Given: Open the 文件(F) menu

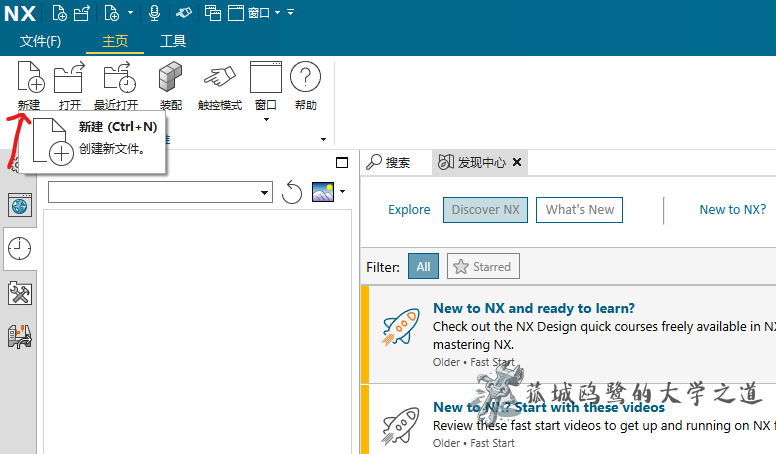Looking at the screenshot, I should point(41,41).
